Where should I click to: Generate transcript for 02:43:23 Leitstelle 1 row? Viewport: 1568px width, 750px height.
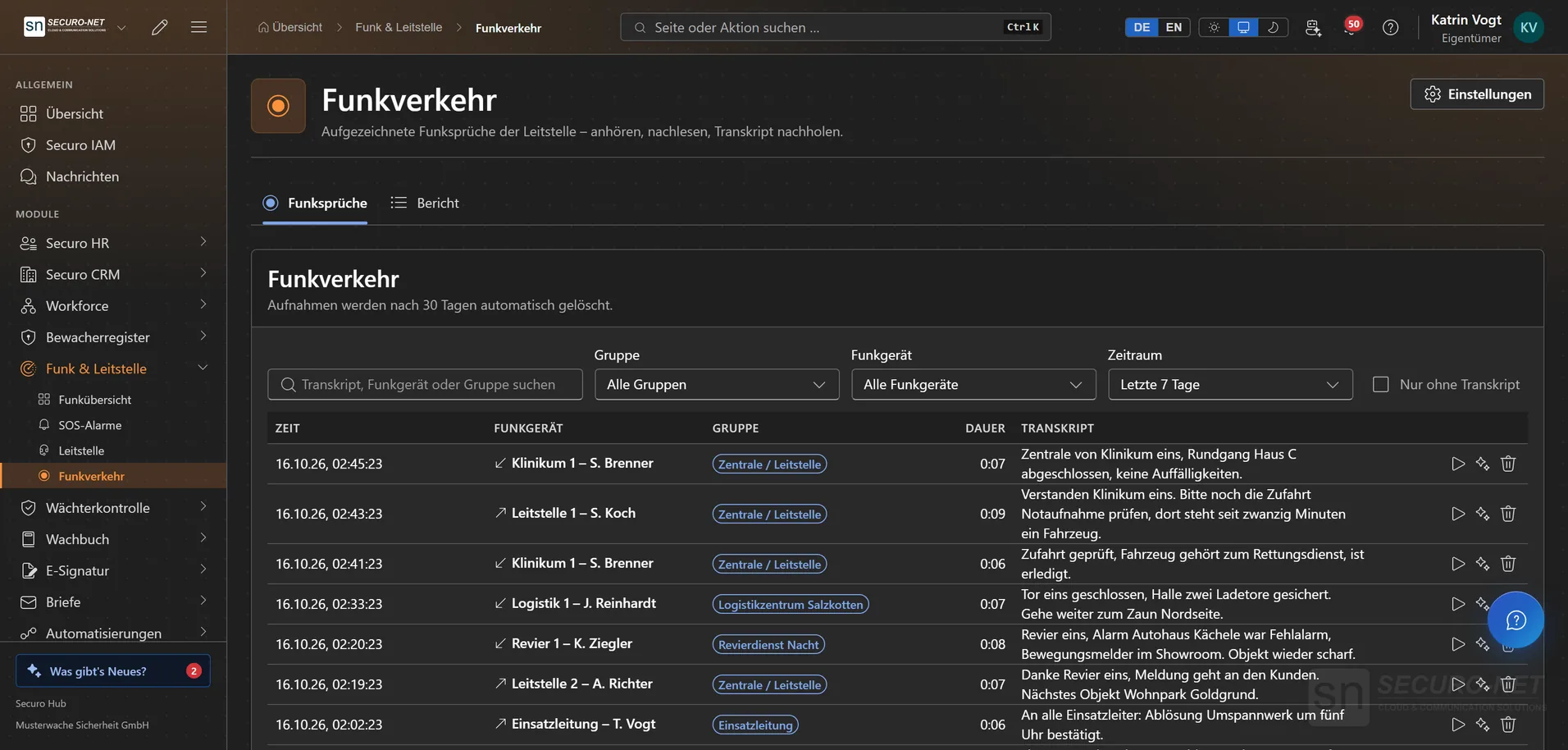tap(1483, 514)
